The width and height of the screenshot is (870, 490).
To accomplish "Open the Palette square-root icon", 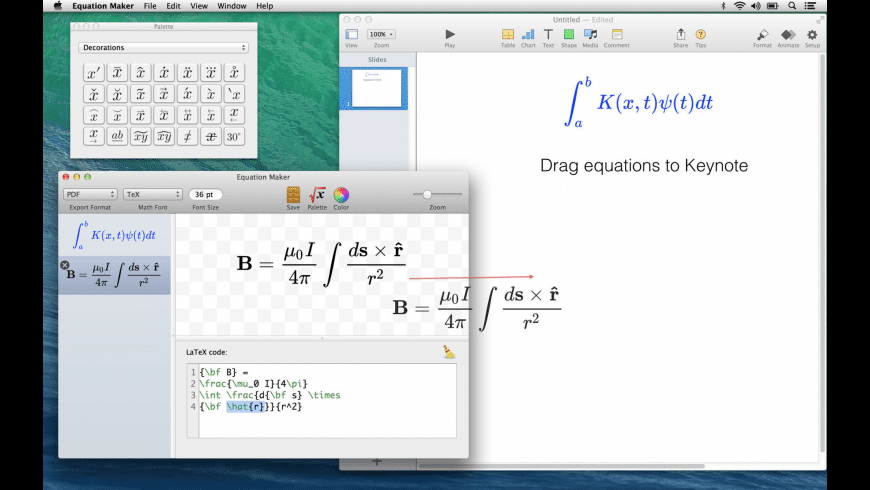I will click(317, 195).
